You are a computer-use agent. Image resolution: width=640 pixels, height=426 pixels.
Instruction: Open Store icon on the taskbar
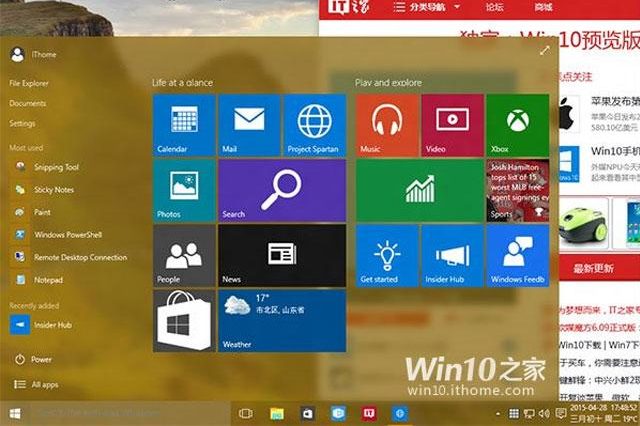coord(307,414)
